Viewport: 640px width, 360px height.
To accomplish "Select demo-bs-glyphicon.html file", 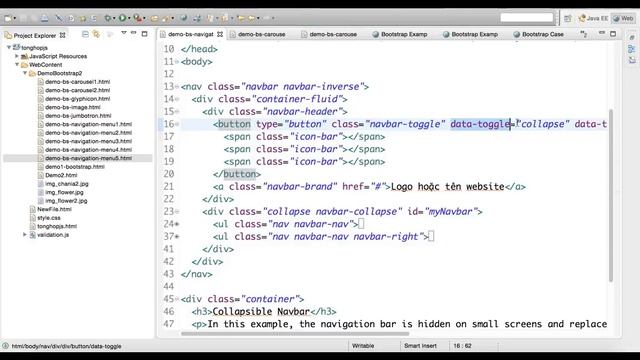I will tap(77, 99).
